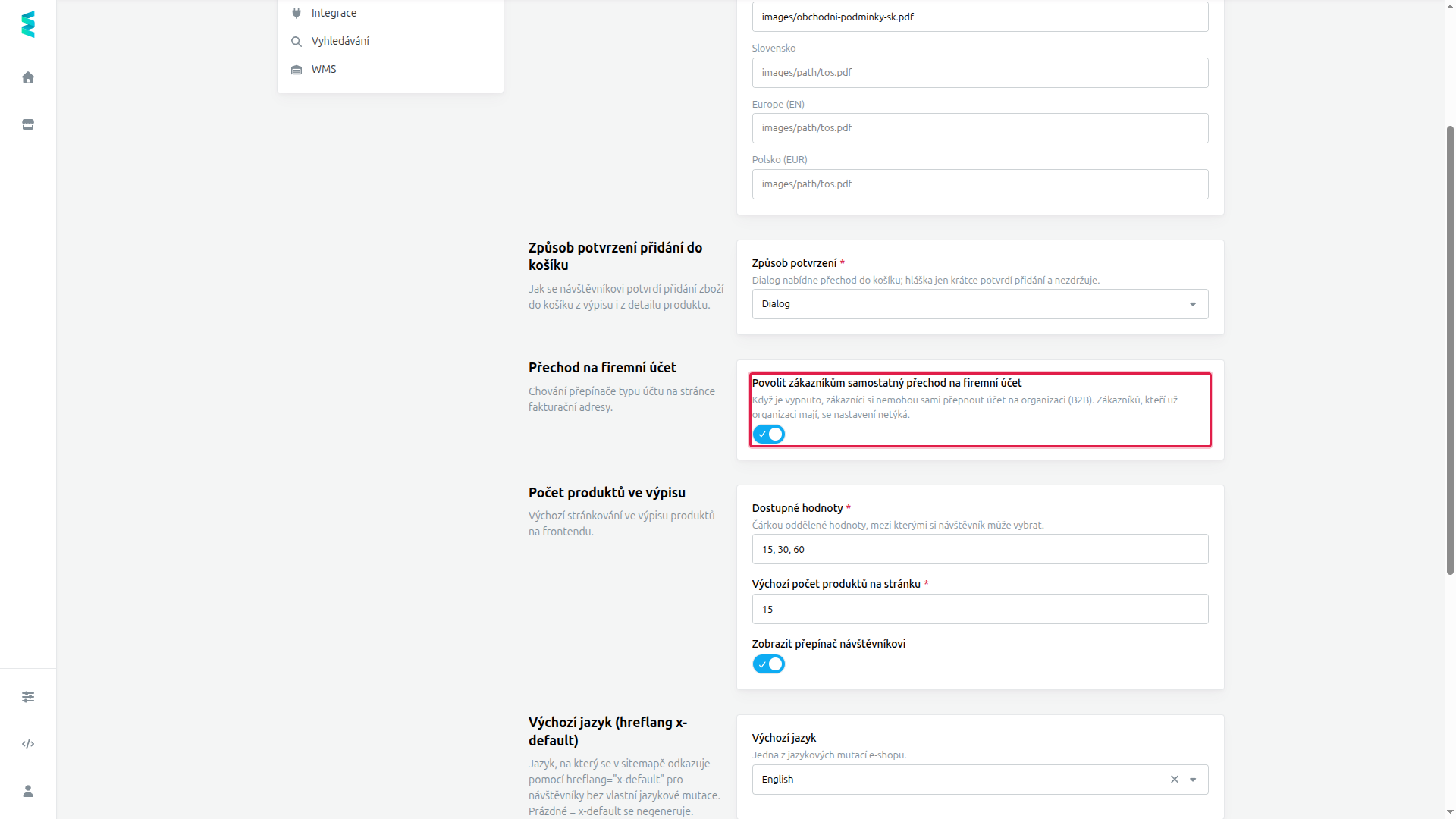
Task: Open the user profile icon in sidebar
Action: pyautogui.click(x=28, y=791)
